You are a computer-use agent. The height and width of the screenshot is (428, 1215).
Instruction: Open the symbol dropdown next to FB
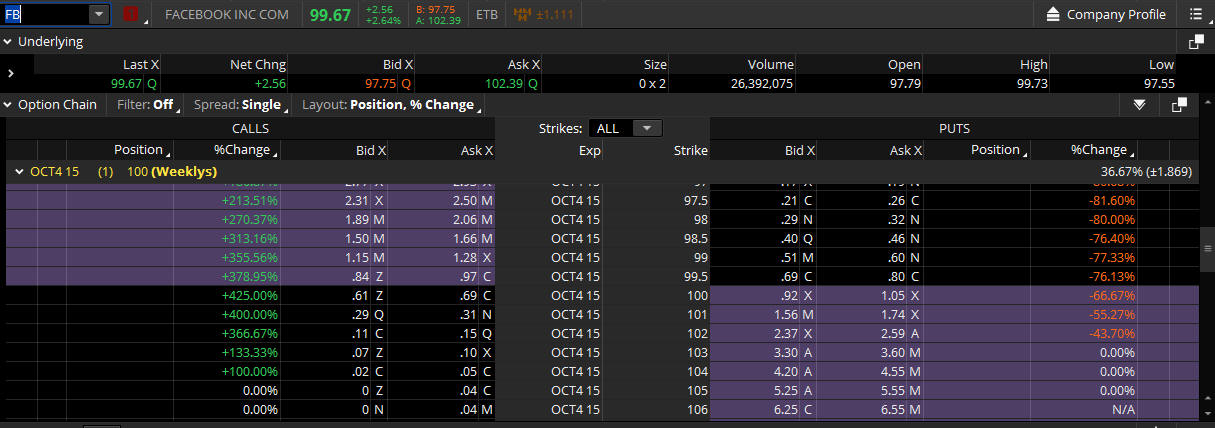pos(98,15)
